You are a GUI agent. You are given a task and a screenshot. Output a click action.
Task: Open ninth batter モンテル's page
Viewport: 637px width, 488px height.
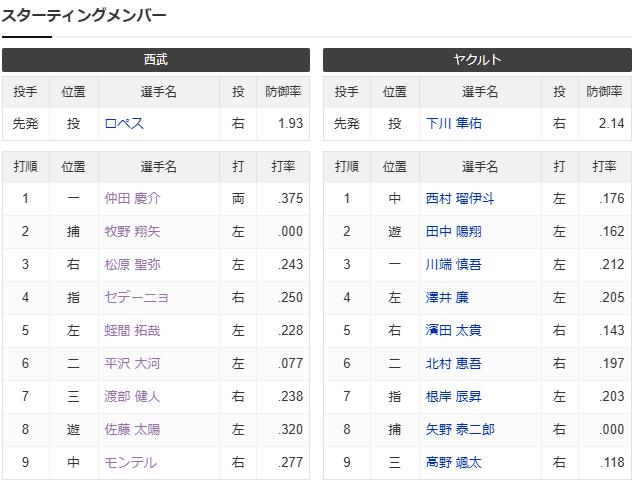point(131,462)
